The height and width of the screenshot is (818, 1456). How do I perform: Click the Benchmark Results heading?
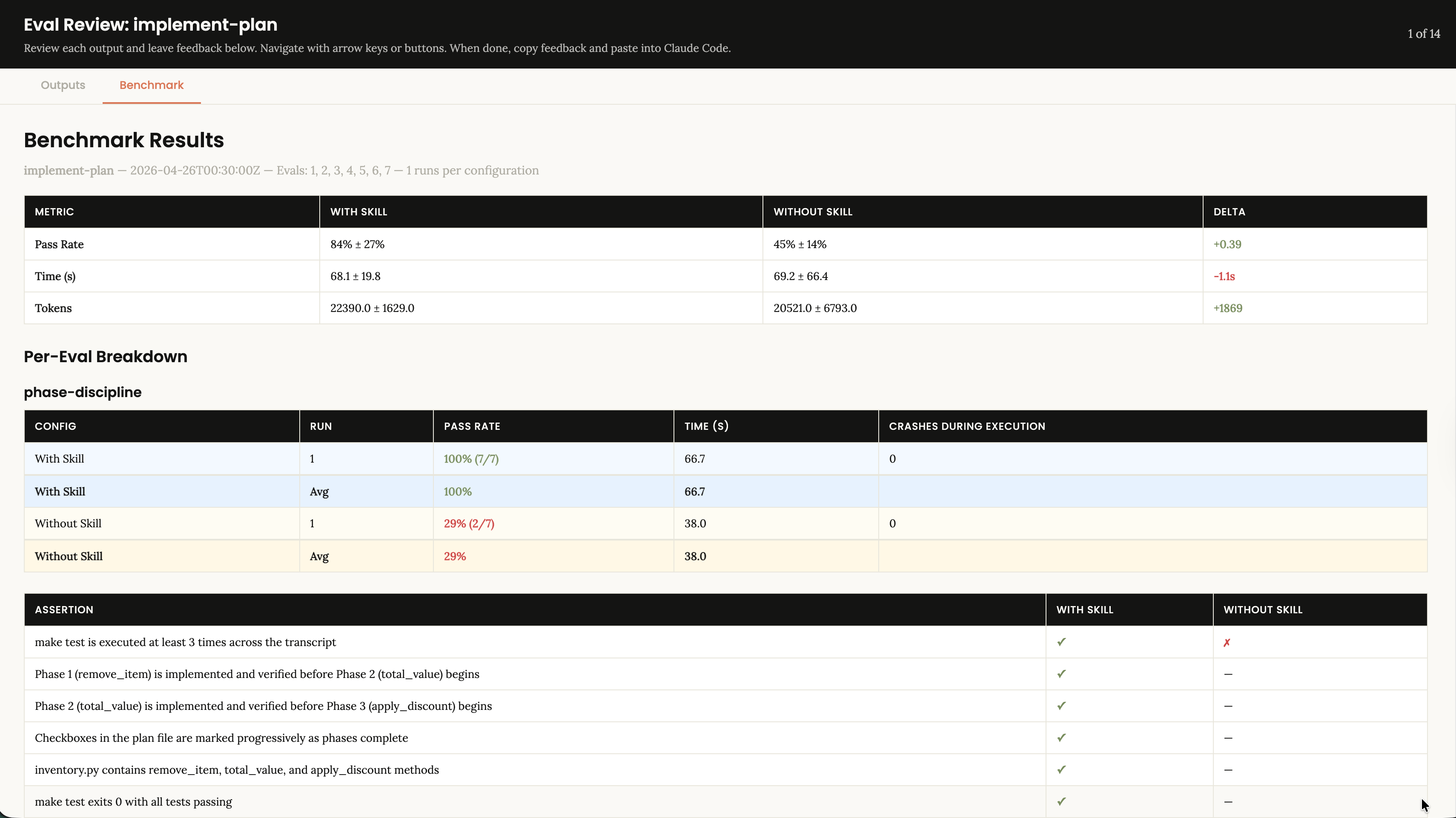coord(124,140)
